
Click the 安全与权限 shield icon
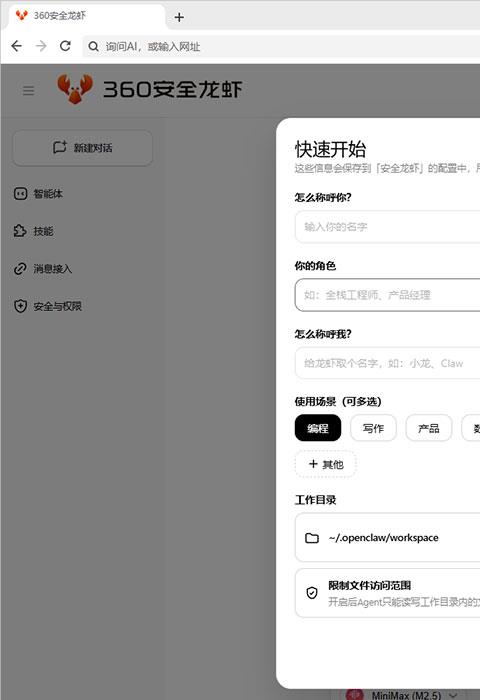point(21,306)
